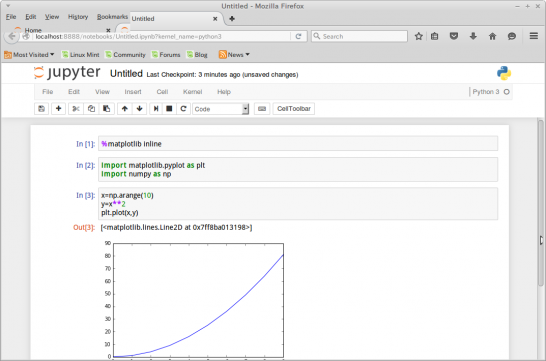
Task: Click the page vertical scrollbar thumb
Action: [540, 203]
